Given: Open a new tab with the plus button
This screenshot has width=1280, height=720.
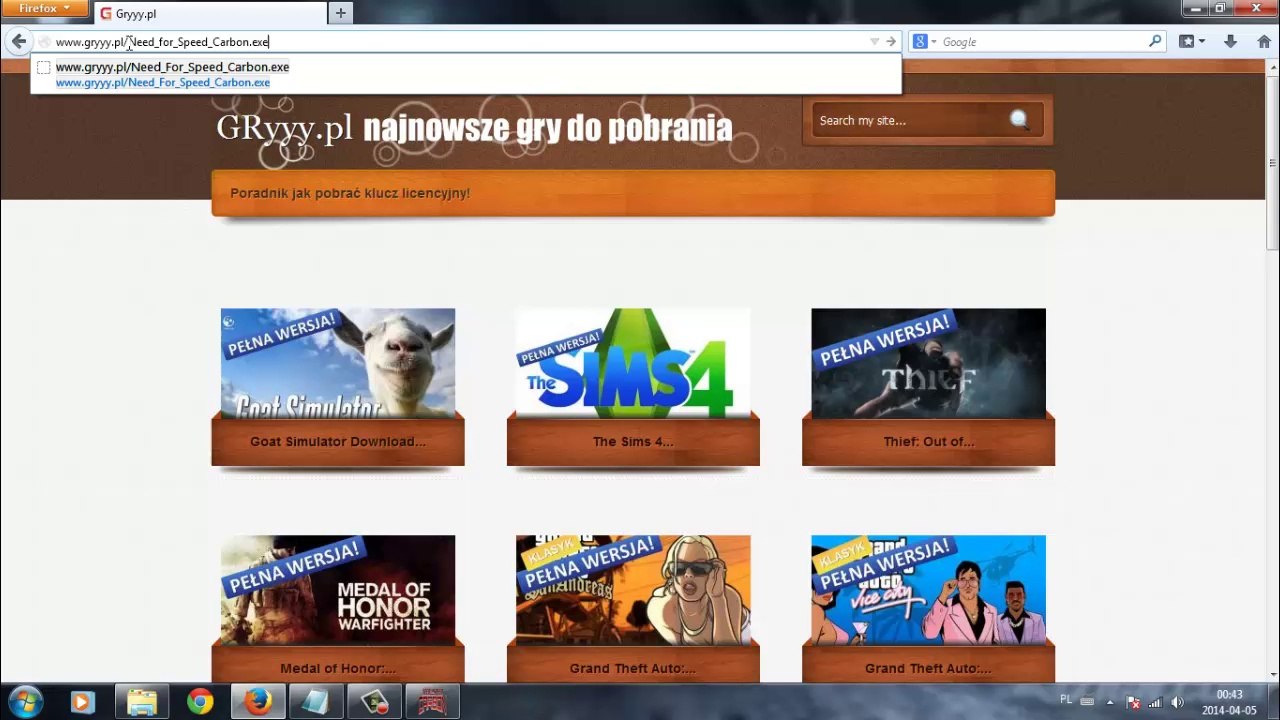Looking at the screenshot, I should tap(341, 13).
